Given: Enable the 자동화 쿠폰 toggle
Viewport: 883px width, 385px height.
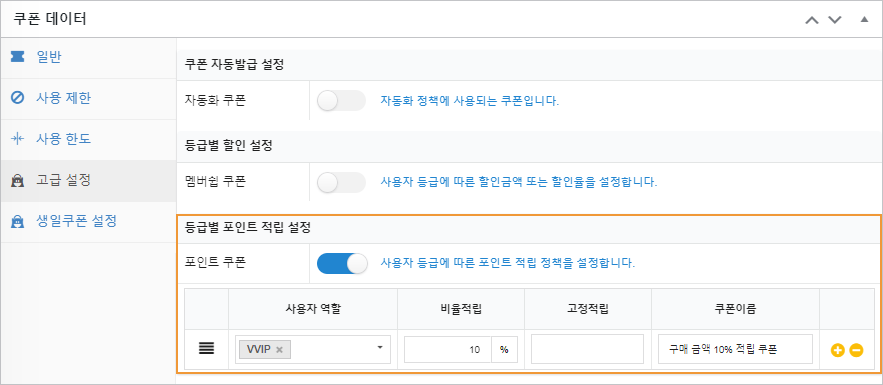Looking at the screenshot, I should coord(341,101).
